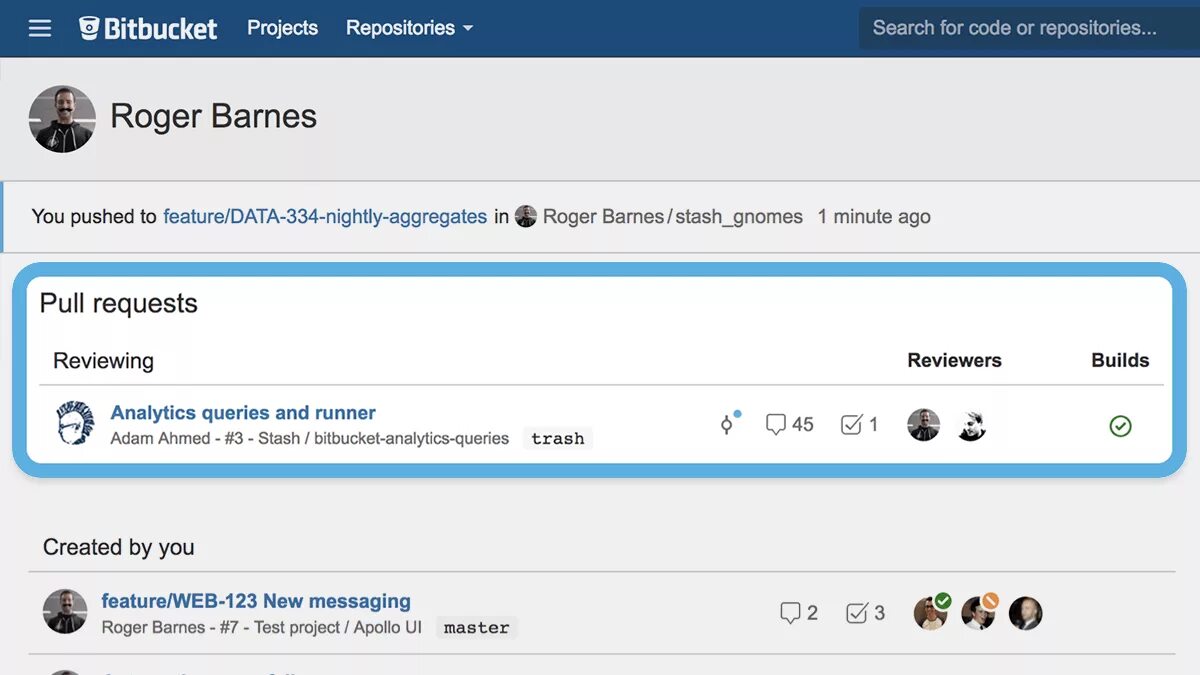Click the green successful build status icon
This screenshot has height=675, width=1200.
(1120, 426)
